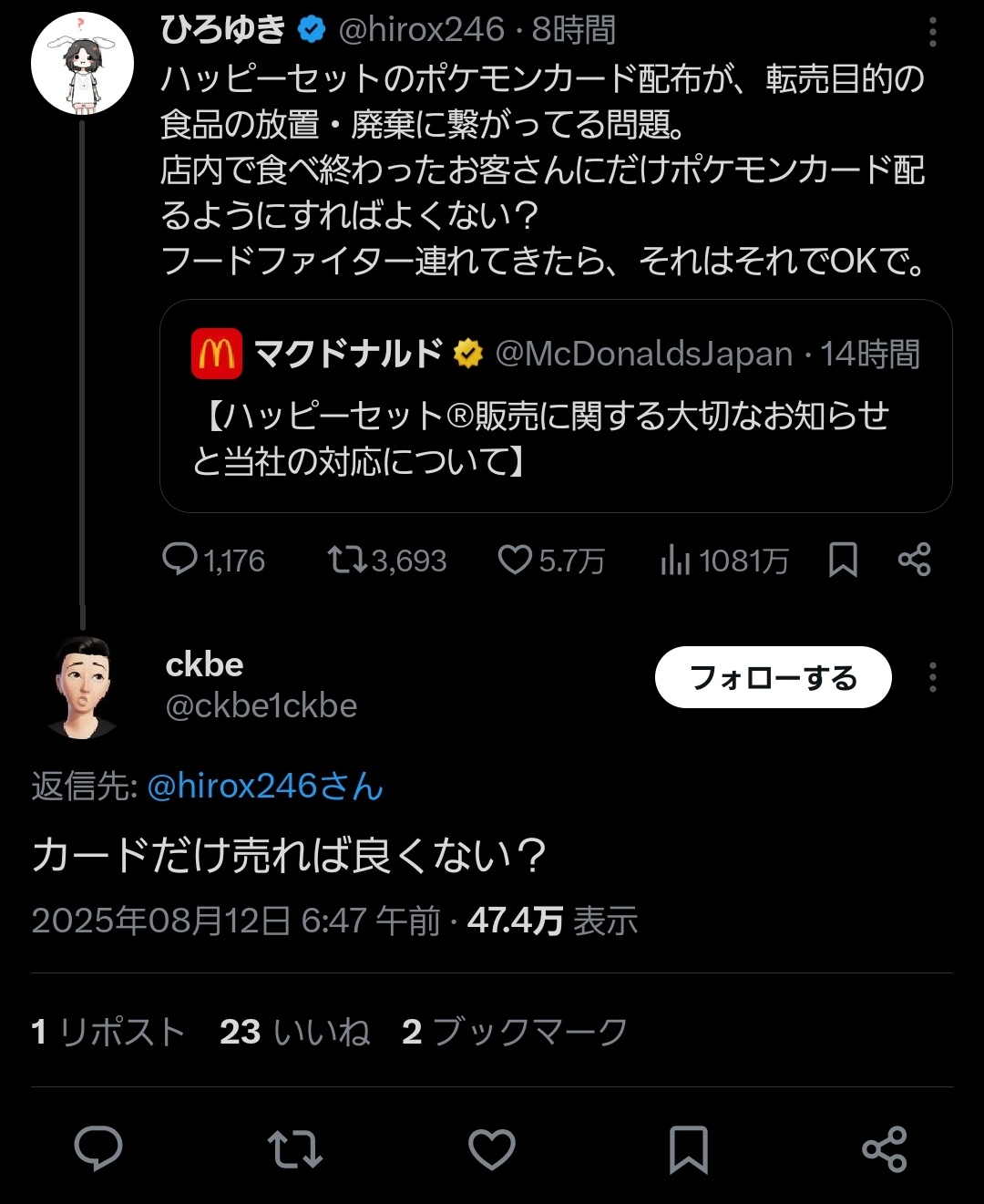Share ckbe's reply using bottom share icon
This screenshot has height=1204, width=984.
click(x=884, y=1148)
